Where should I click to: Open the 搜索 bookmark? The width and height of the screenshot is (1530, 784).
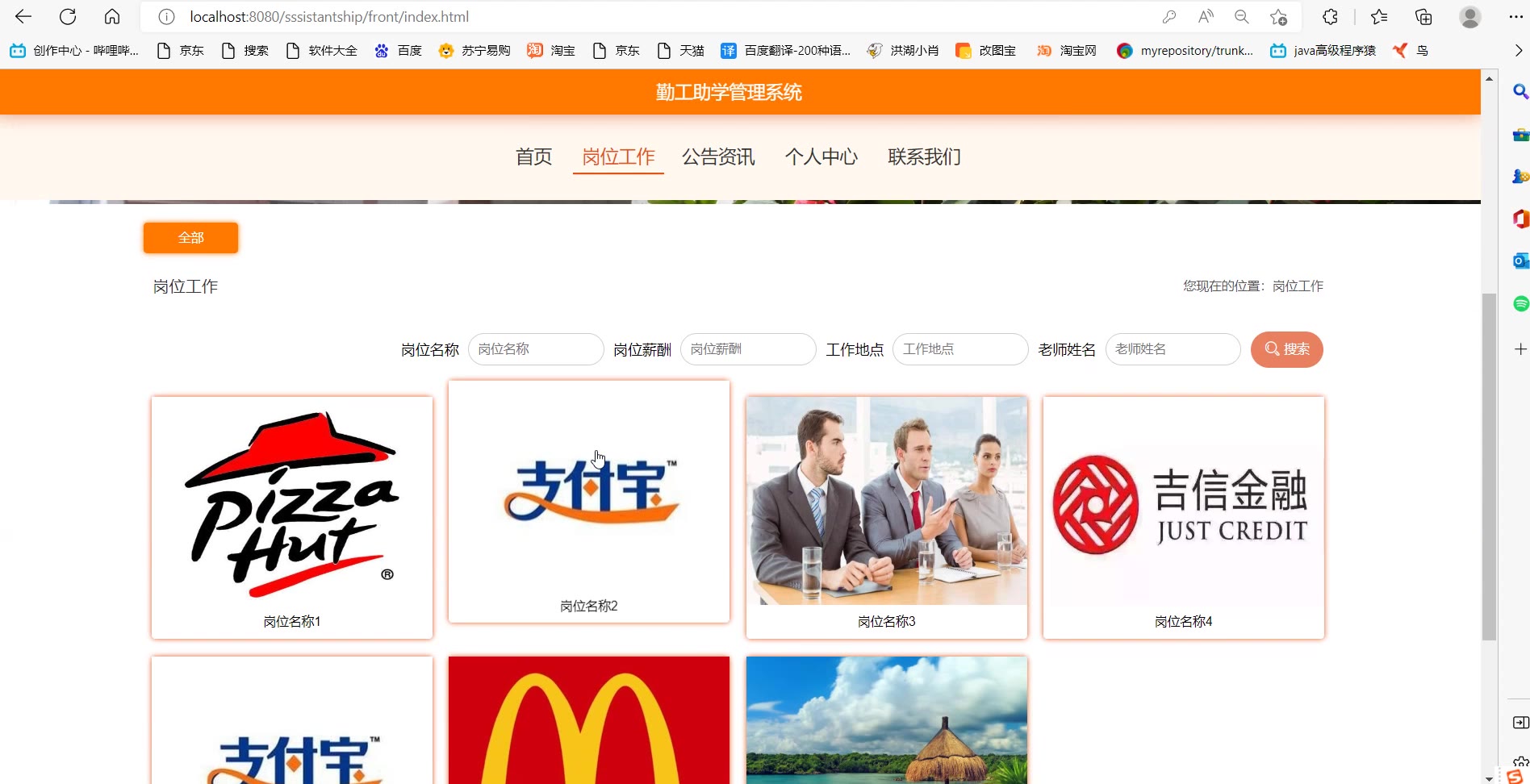(245, 51)
